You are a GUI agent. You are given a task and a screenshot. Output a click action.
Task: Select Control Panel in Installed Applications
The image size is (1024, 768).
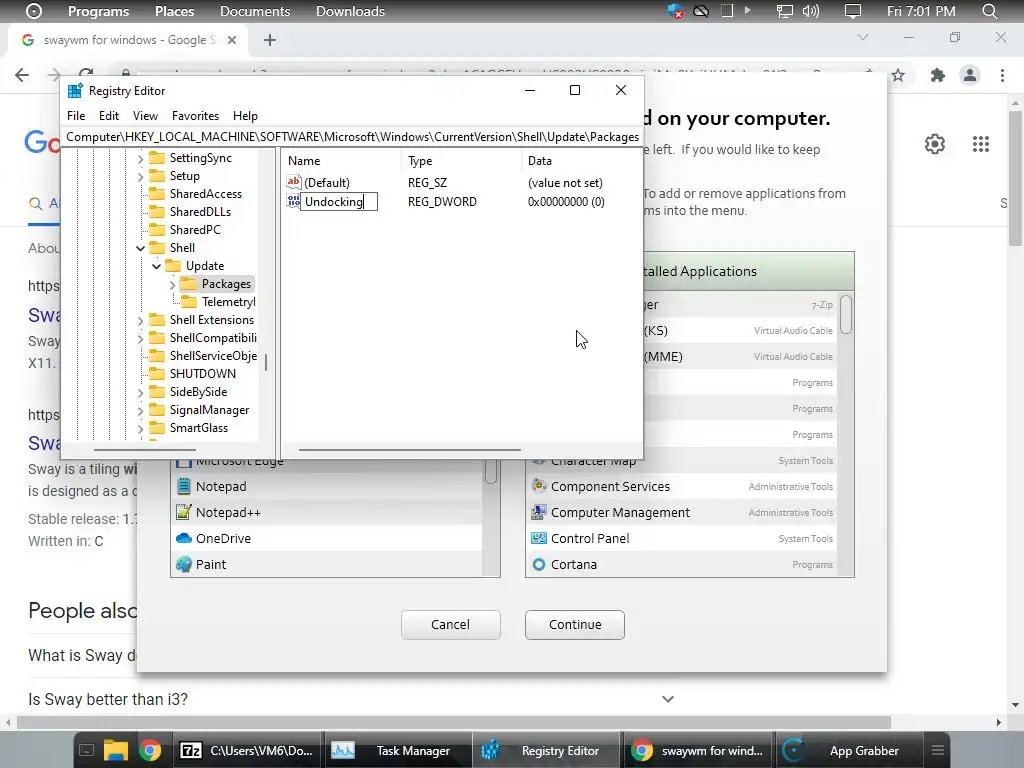(x=681, y=539)
